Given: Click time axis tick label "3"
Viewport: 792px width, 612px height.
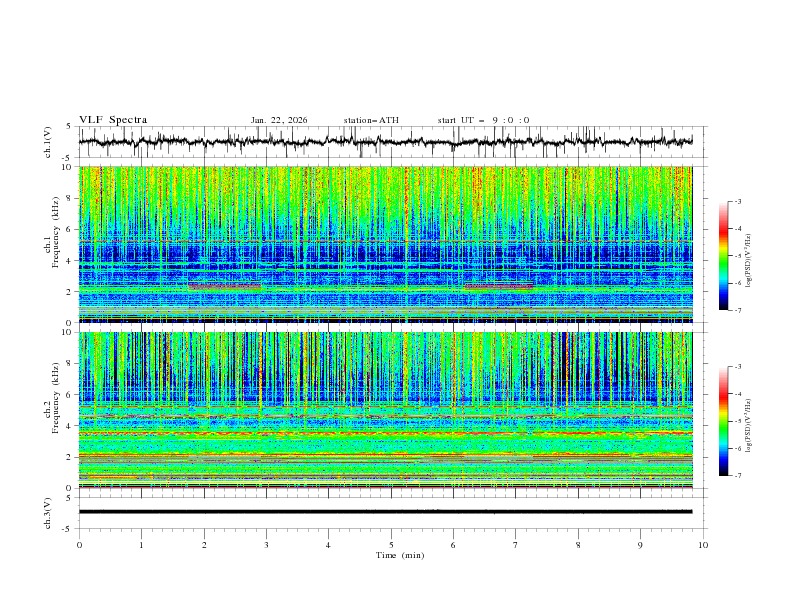Looking at the screenshot, I should [x=266, y=545].
